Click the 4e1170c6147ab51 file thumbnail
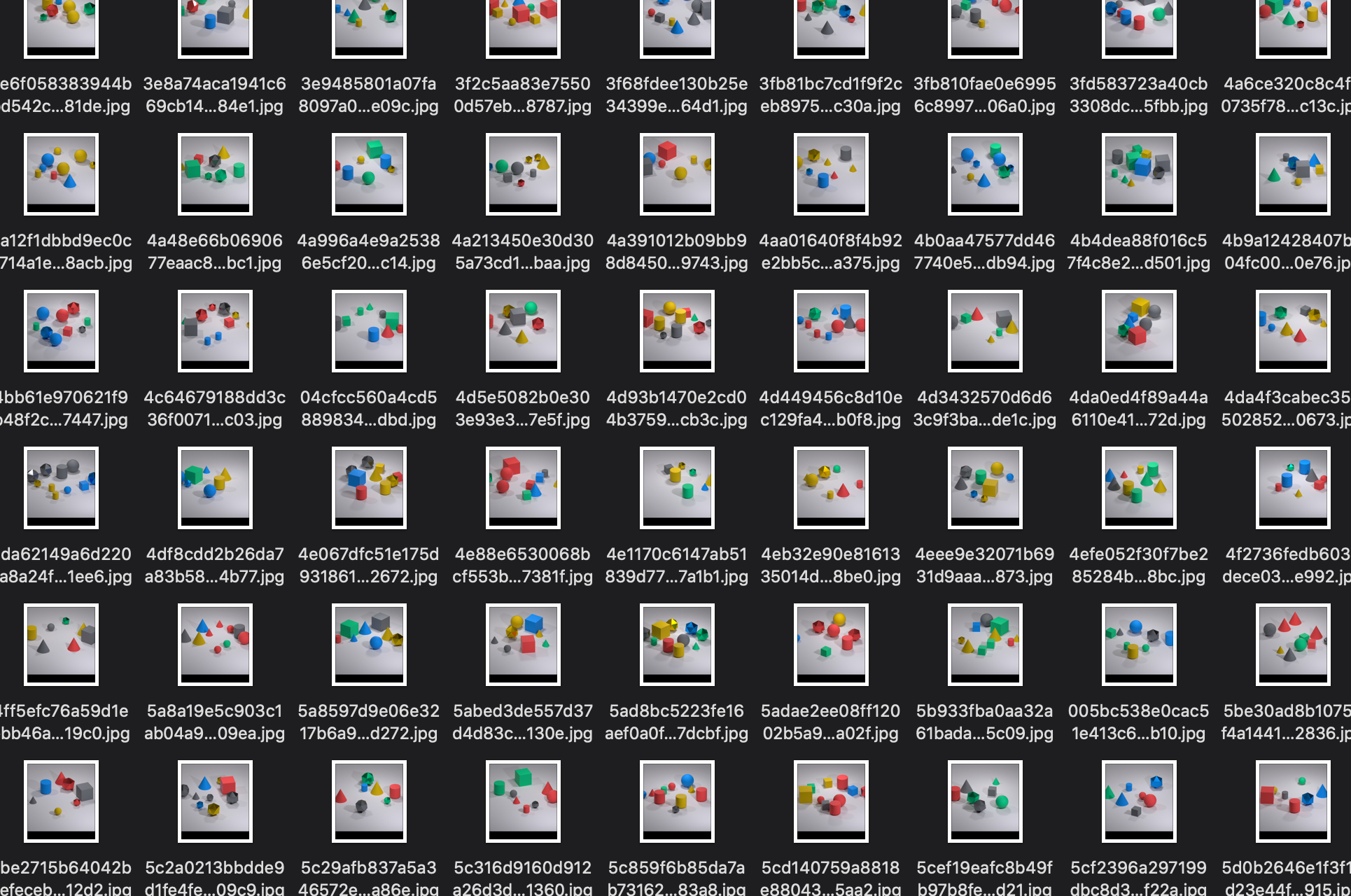 677,487
